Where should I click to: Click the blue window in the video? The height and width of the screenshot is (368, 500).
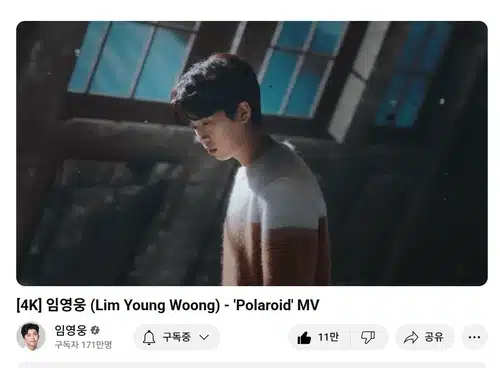(x=133, y=60)
